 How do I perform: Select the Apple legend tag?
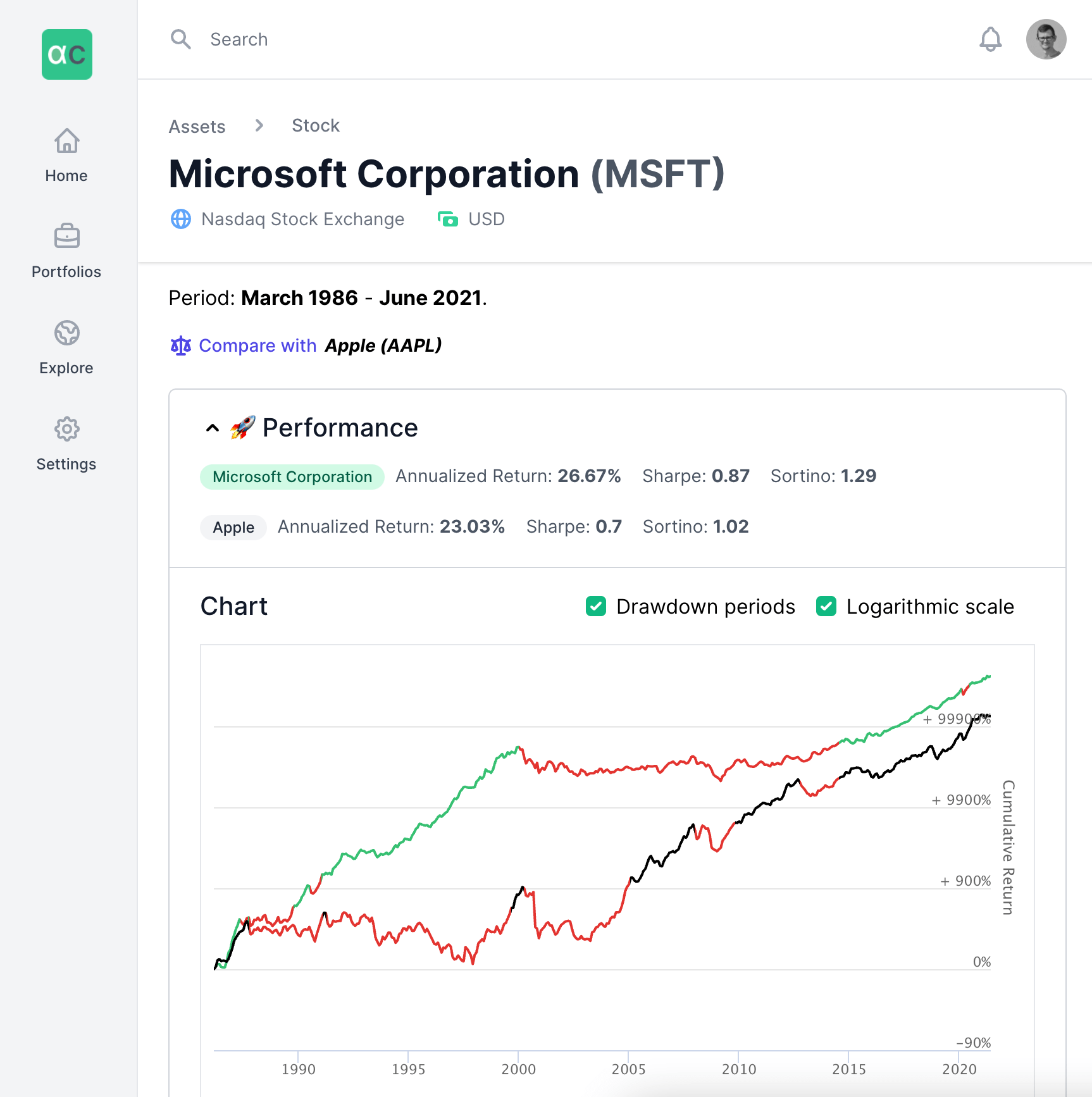(x=233, y=528)
